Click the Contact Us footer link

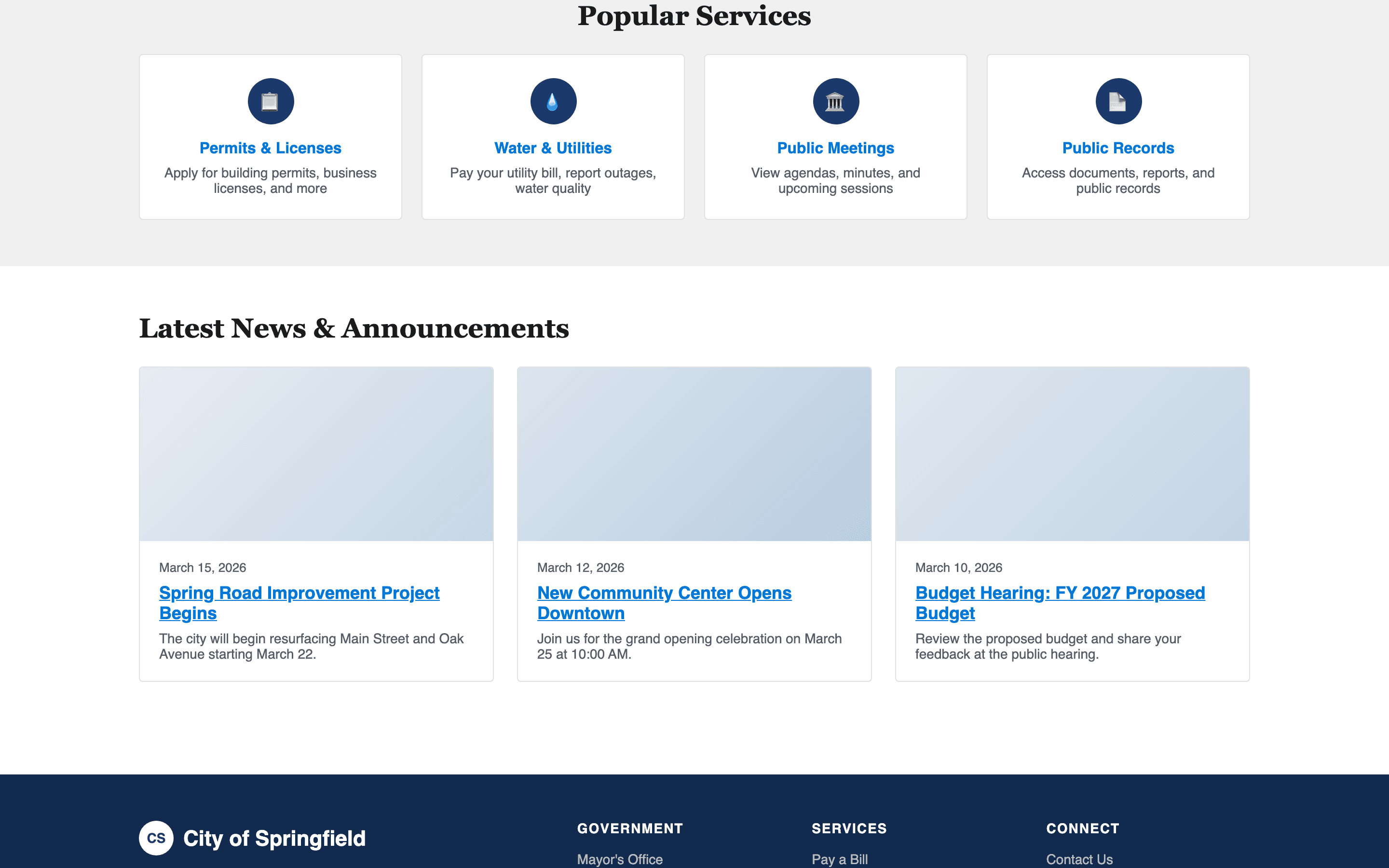tap(1080, 859)
